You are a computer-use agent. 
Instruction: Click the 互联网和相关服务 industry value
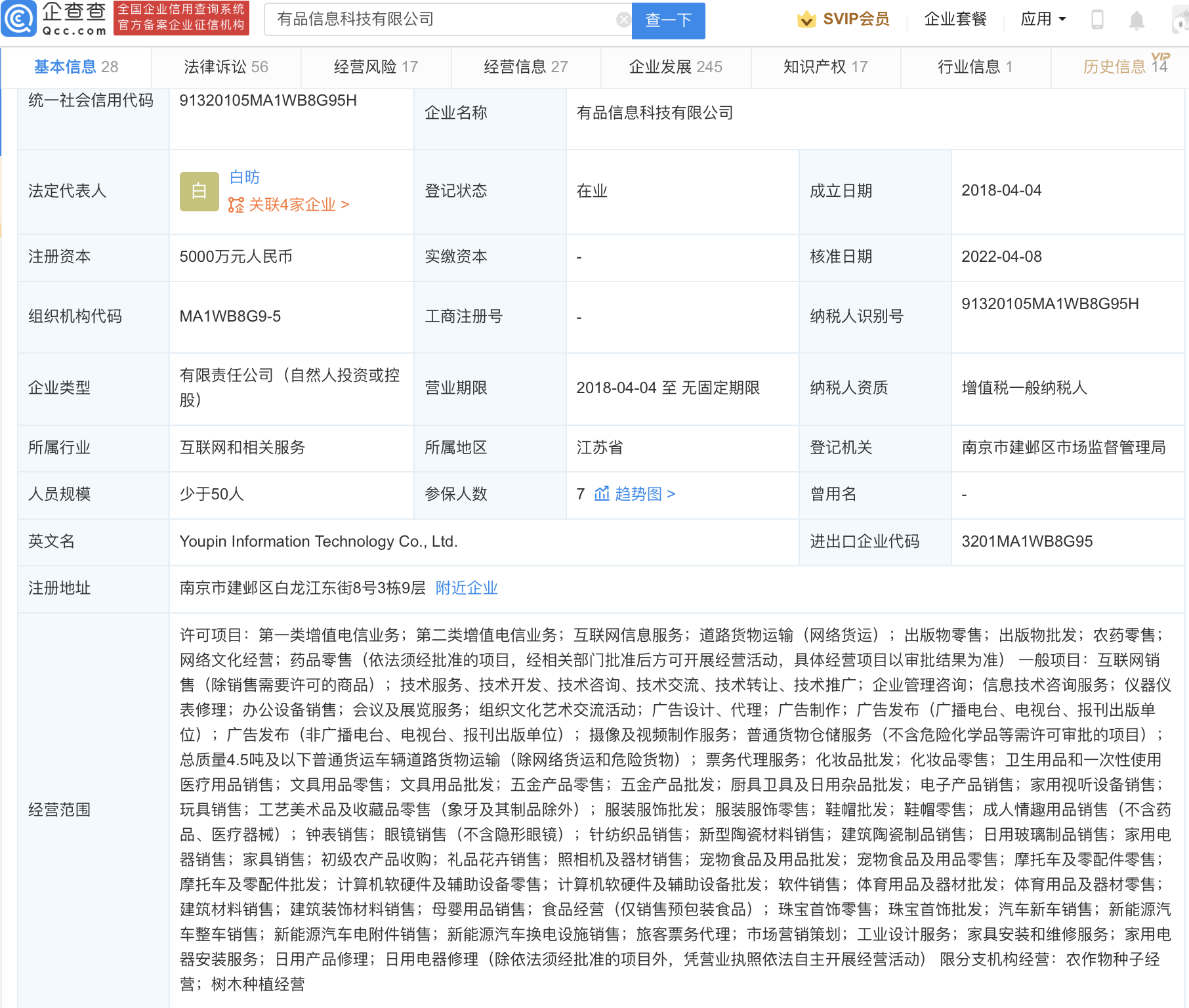(x=243, y=448)
